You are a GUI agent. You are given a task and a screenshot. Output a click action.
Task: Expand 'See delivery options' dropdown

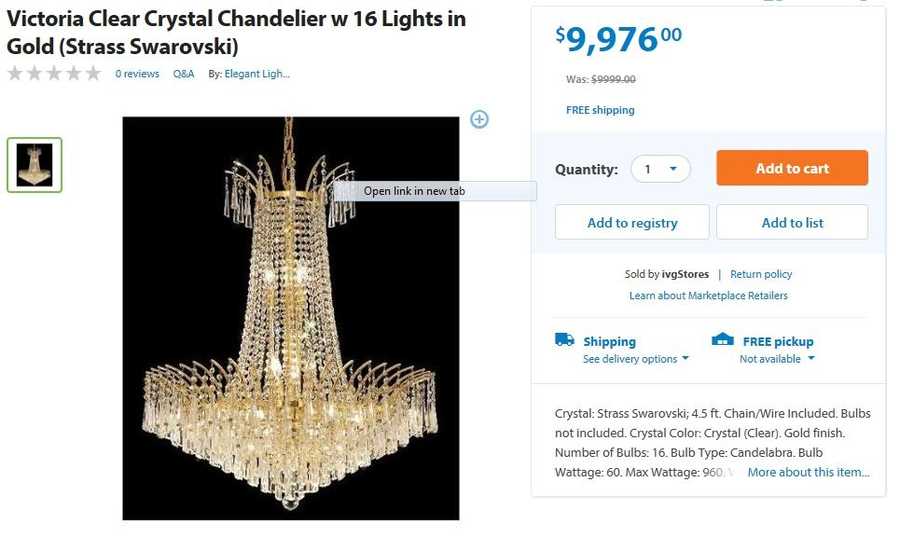click(x=636, y=359)
